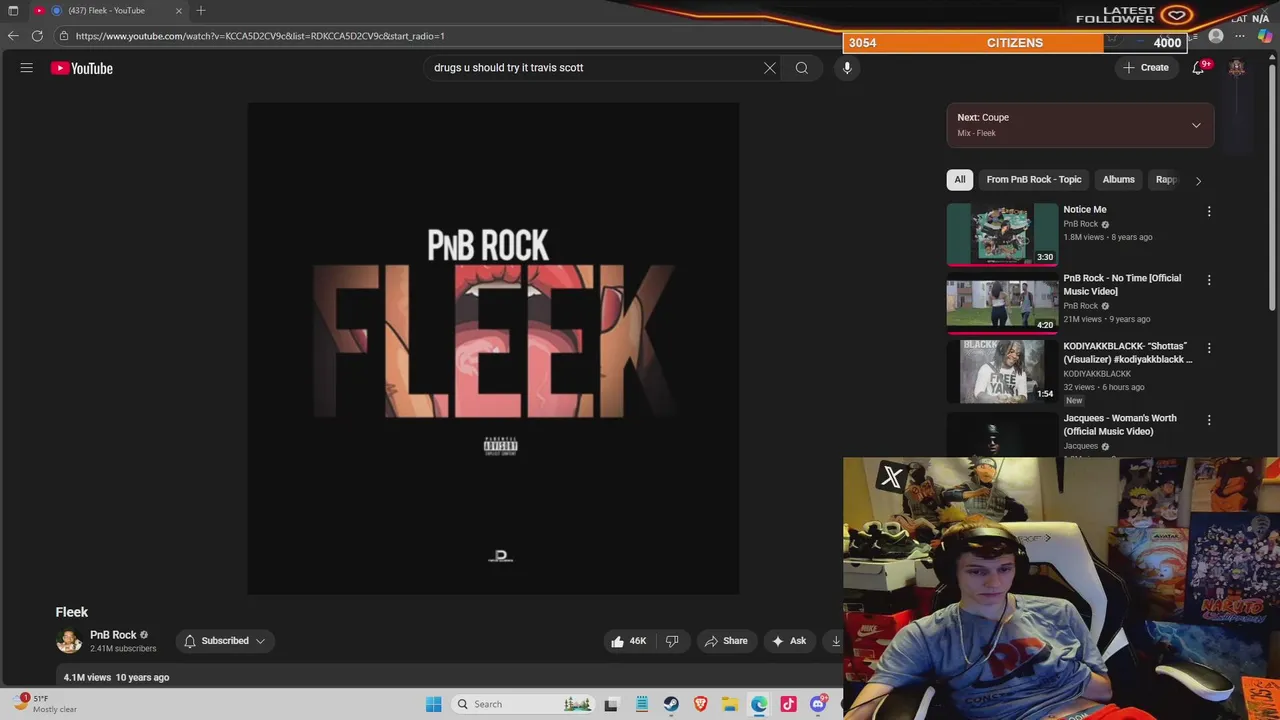Viewport: 1280px width, 720px height.
Task: Open Steam from the taskbar
Action: click(x=671, y=704)
